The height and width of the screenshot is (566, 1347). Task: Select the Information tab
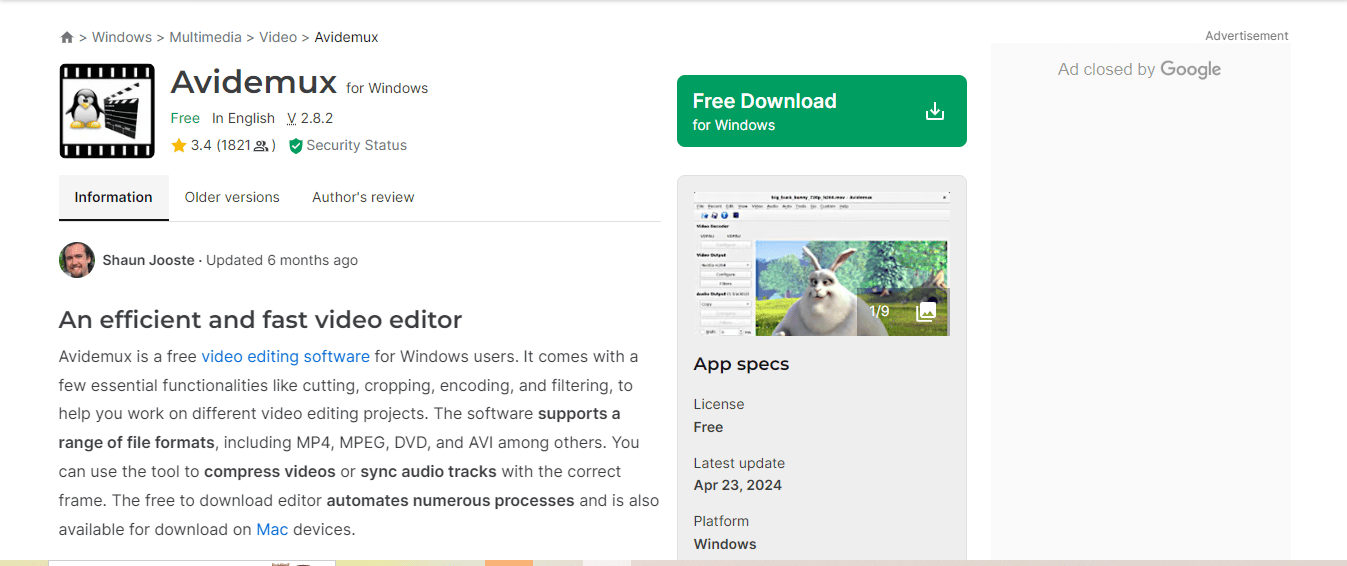point(114,197)
